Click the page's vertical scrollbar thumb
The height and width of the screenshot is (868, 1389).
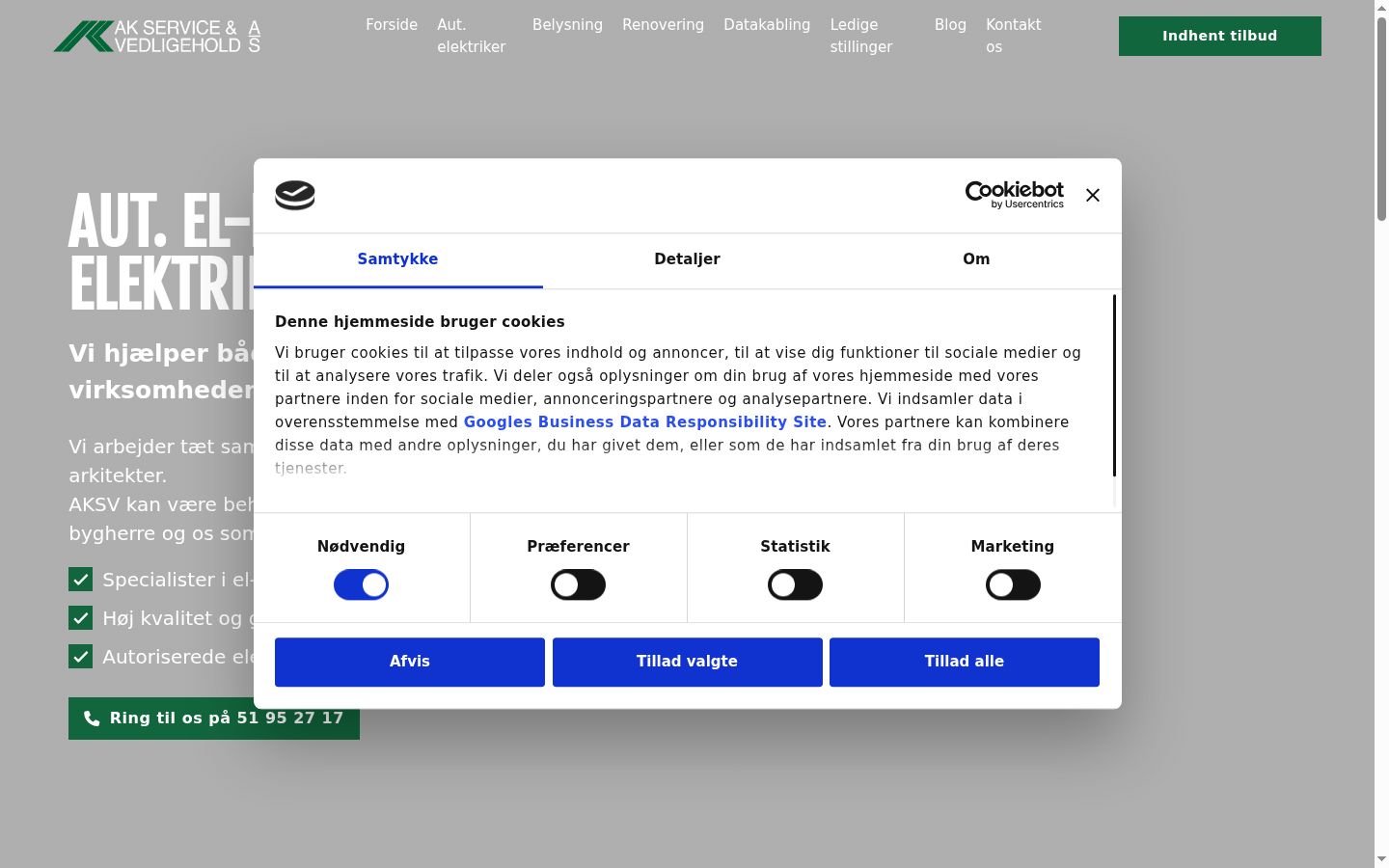1381,121
